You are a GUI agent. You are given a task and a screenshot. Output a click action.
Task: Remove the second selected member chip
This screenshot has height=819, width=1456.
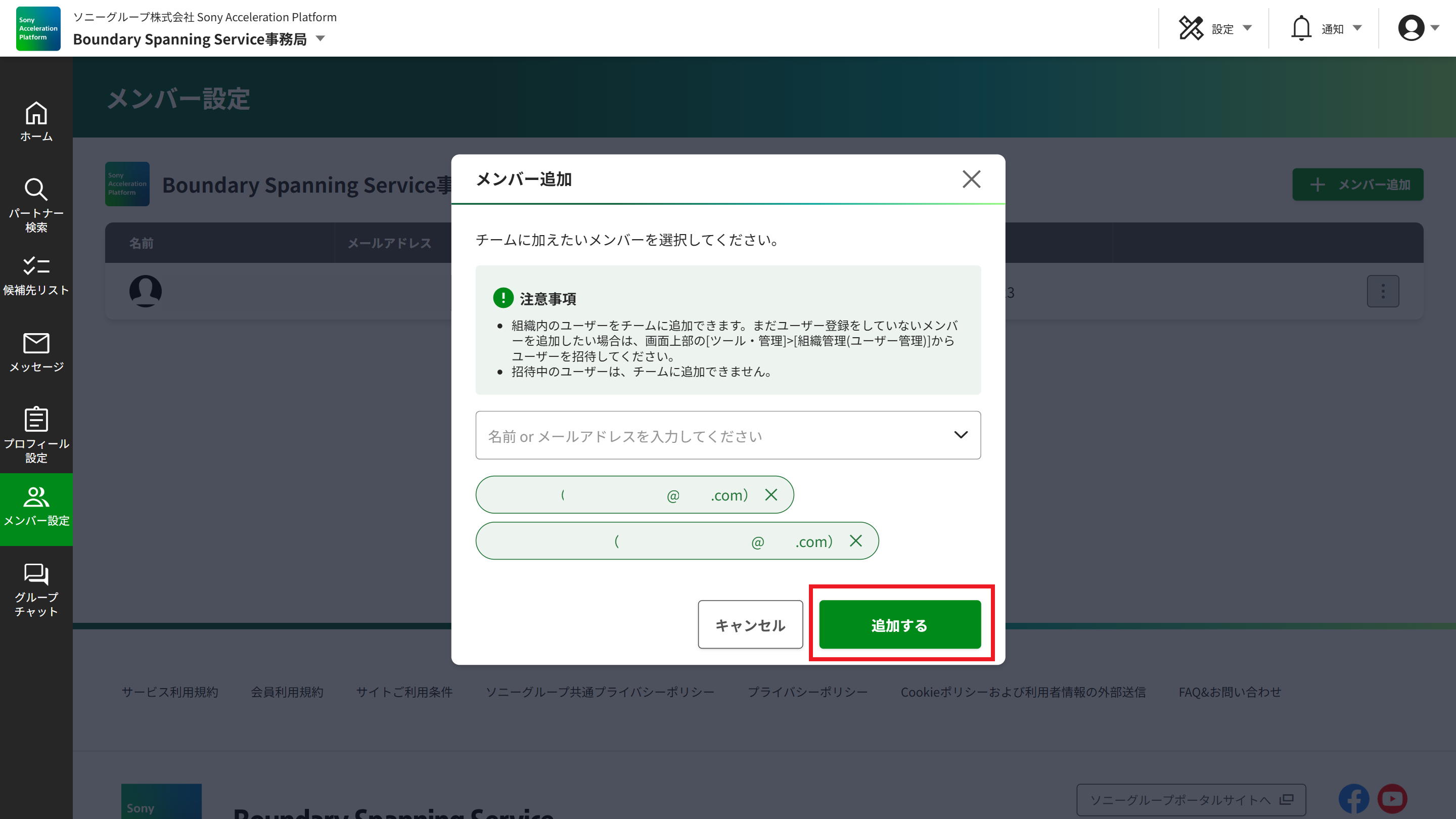click(x=856, y=541)
